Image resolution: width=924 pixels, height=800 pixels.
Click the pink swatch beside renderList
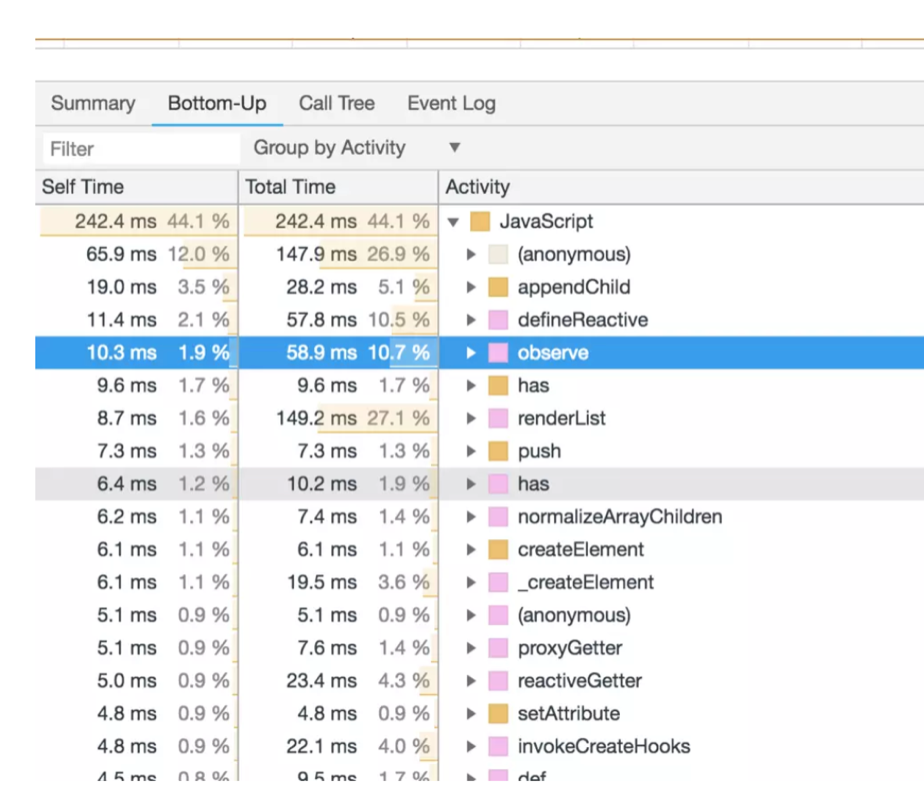[498, 418]
